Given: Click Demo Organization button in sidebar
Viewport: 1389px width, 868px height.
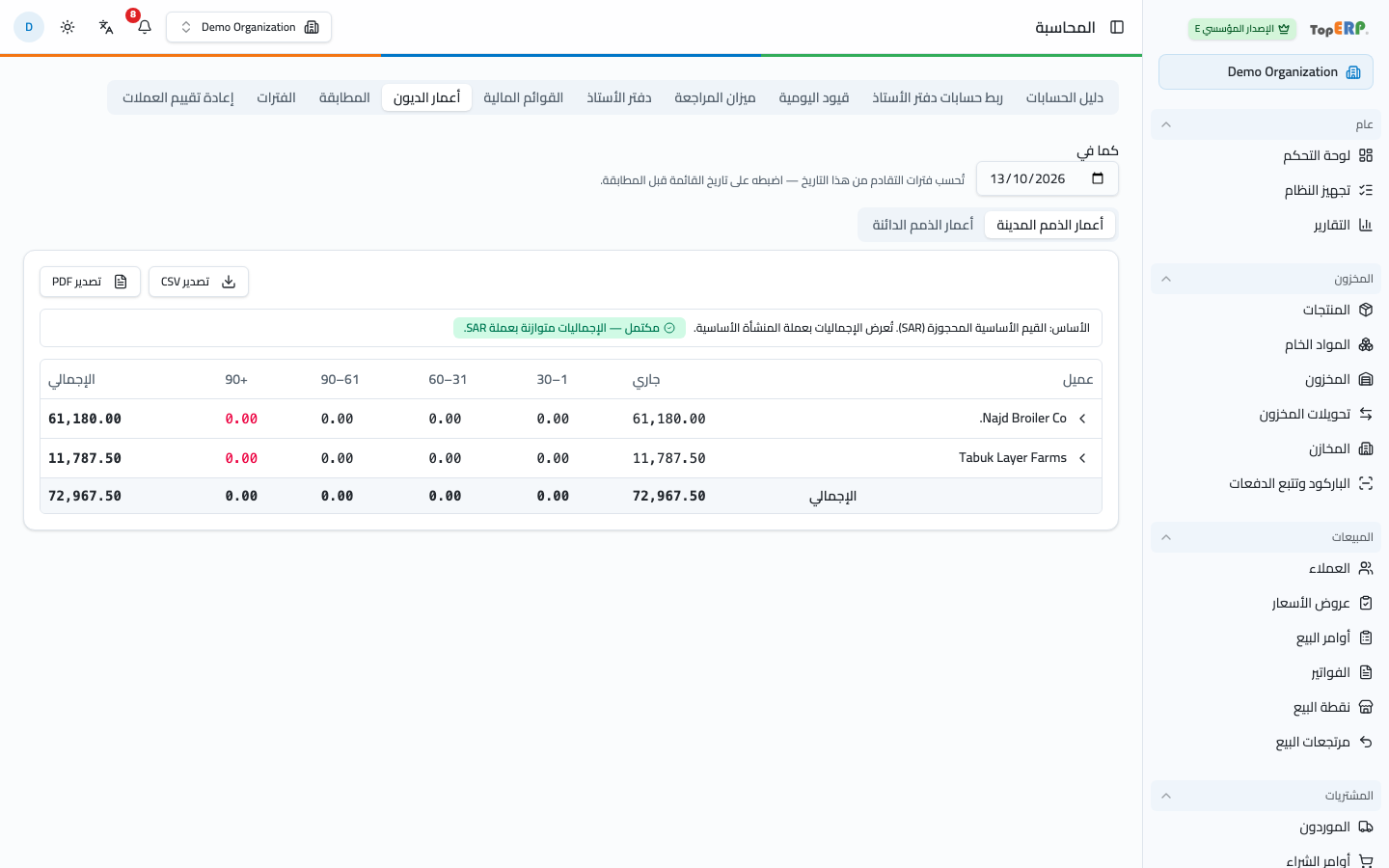Looking at the screenshot, I should tap(1266, 72).
